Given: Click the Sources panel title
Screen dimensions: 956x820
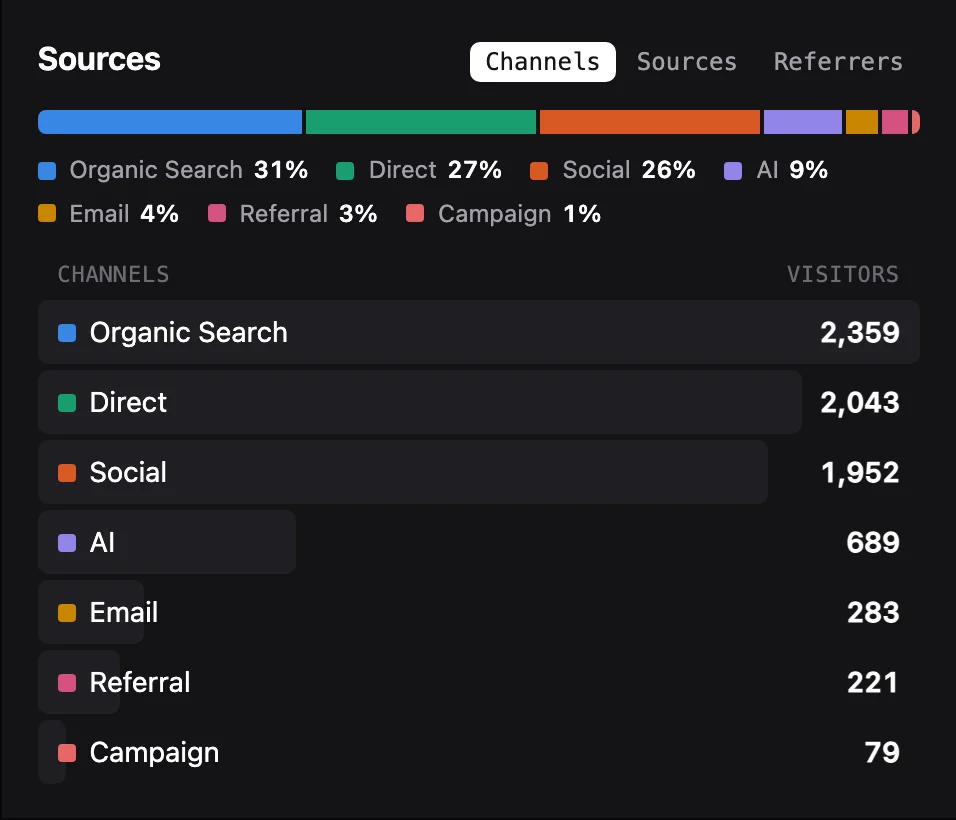Looking at the screenshot, I should tap(99, 59).
